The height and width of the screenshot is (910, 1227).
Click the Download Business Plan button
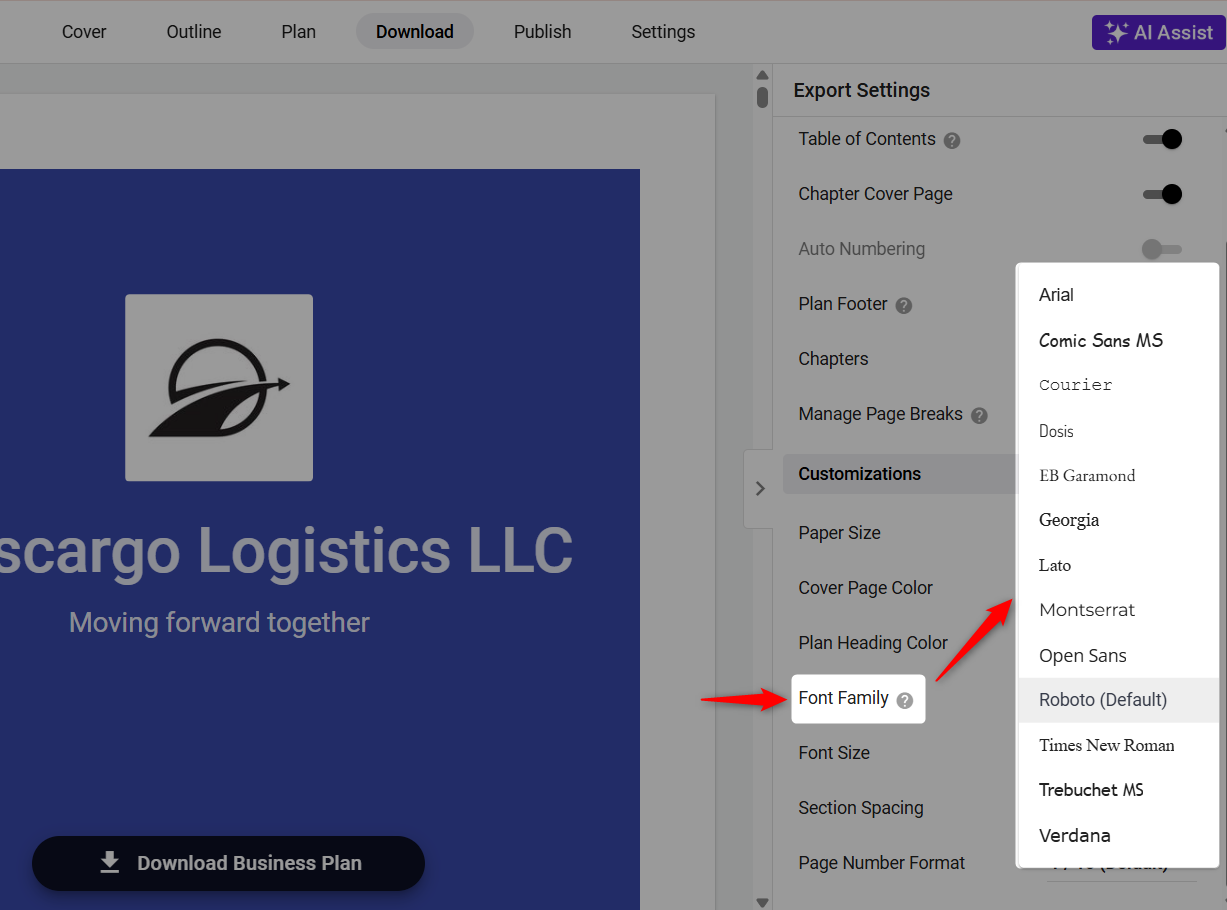click(x=228, y=863)
